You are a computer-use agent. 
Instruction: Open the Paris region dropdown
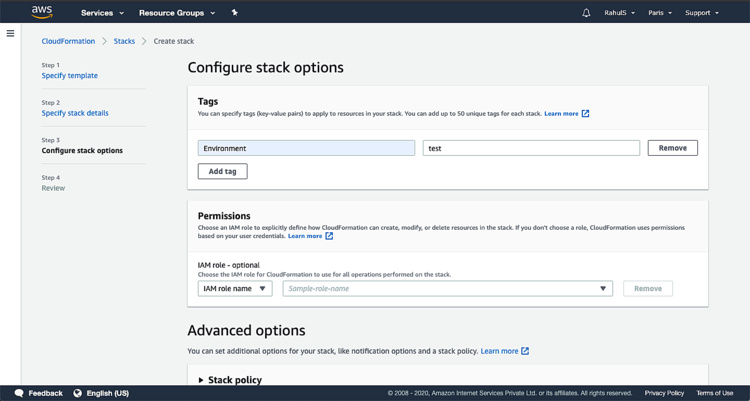click(x=659, y=13)
